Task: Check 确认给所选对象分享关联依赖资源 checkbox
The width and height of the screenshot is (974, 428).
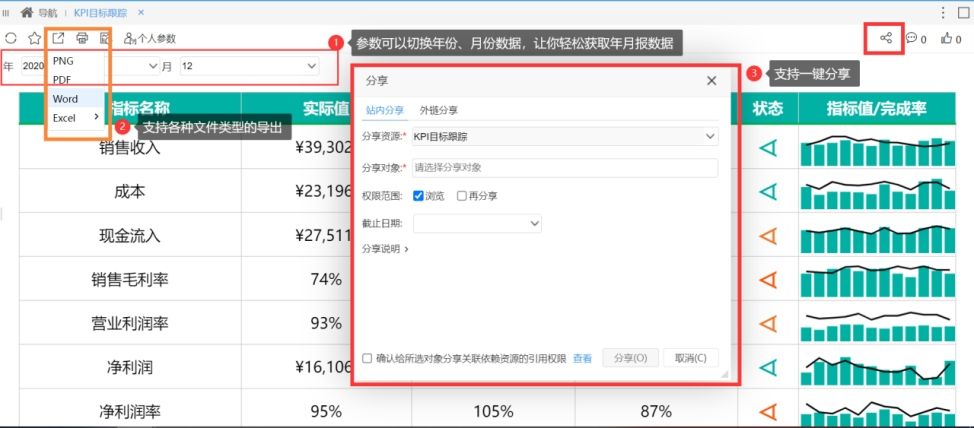Action: (x=367, y=358)
